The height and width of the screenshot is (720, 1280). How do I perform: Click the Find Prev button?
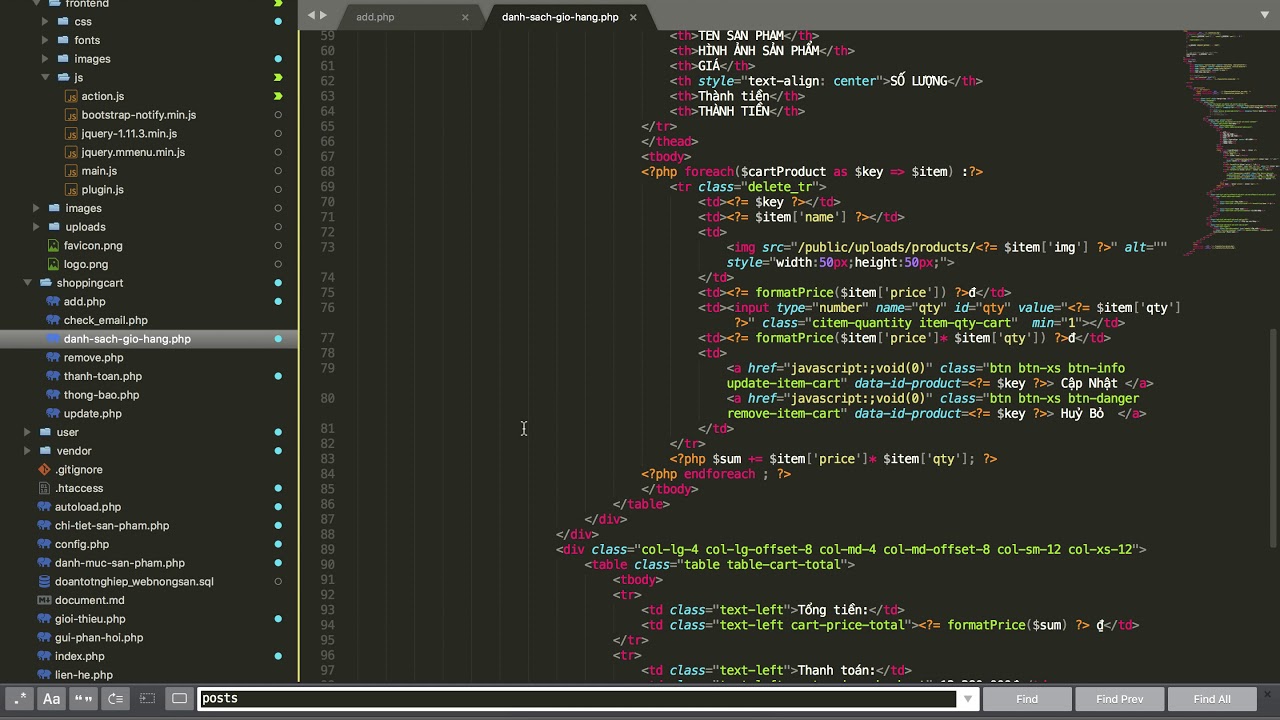pyautogui.click(x=1120, y=699)
